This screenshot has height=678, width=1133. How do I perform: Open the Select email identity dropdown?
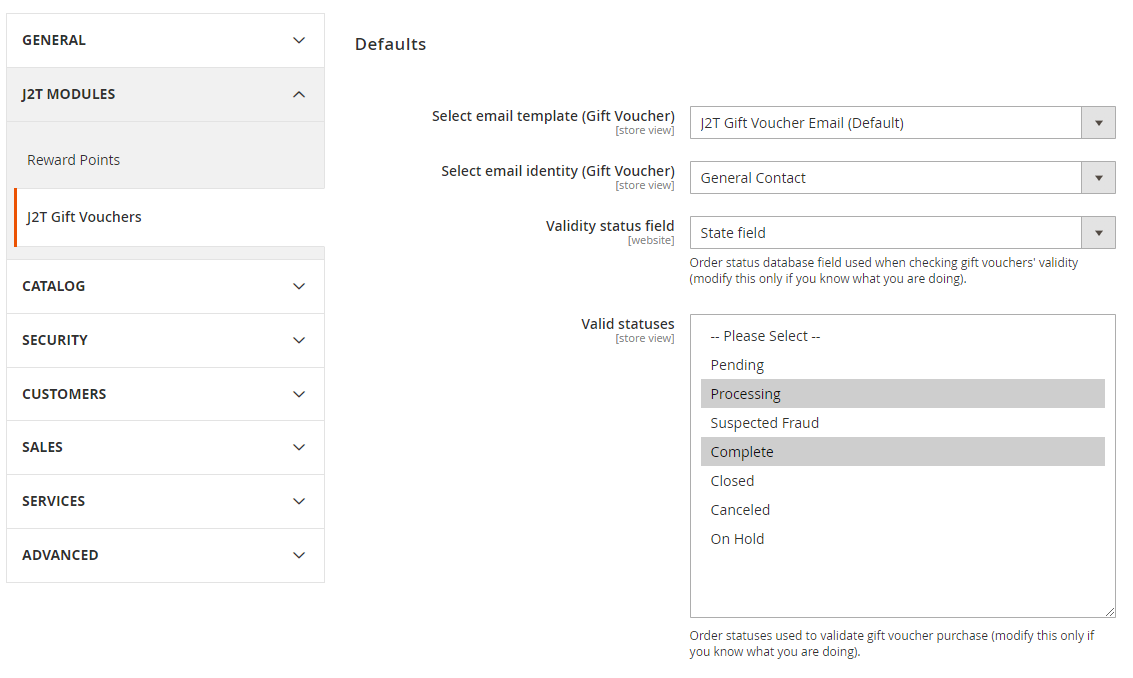(1098, 177)
